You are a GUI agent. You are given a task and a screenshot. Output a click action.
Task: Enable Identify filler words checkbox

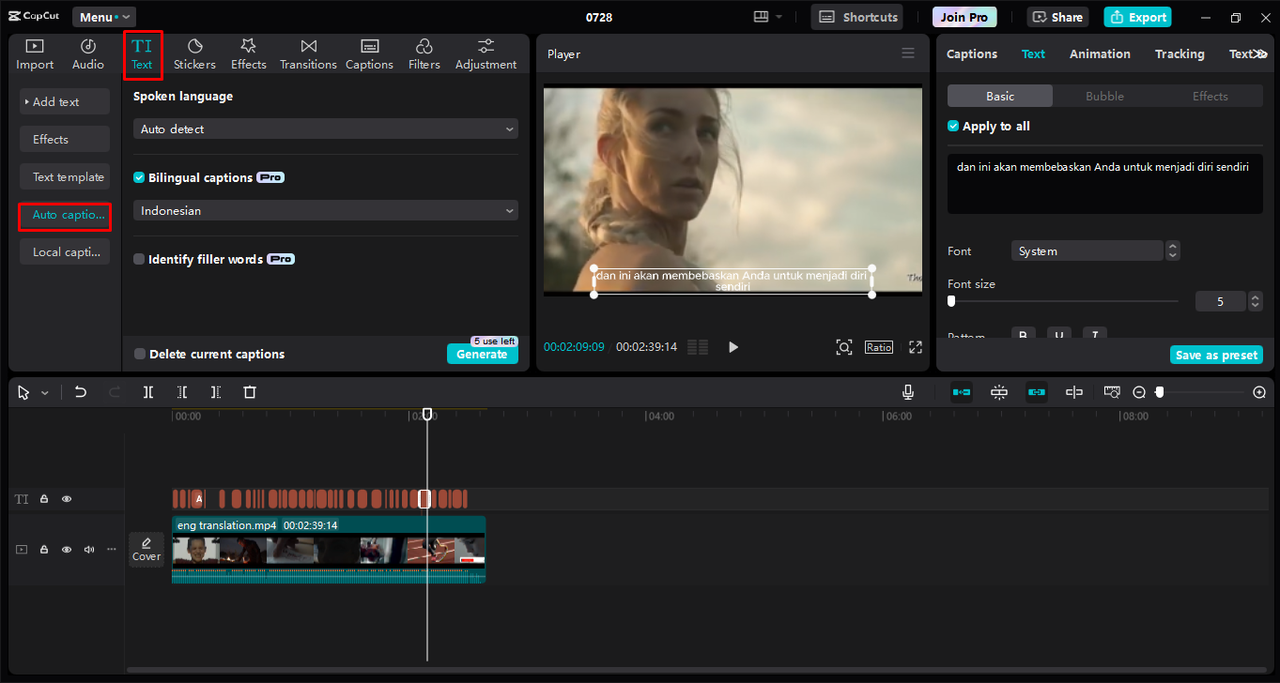[139, 259]
